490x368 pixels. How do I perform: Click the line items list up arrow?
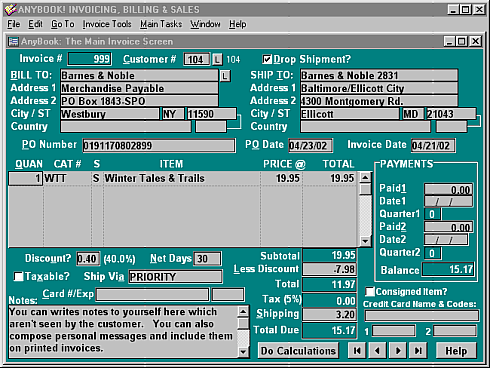365,177
